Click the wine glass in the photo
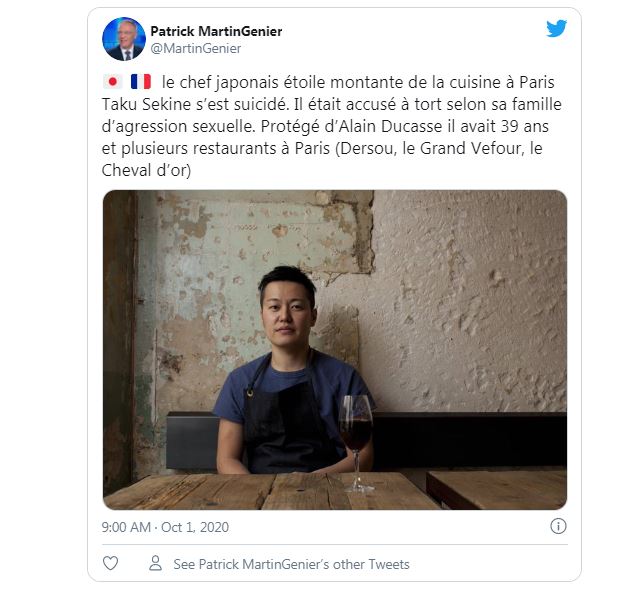The height and width of the screenshot is (602, 643). click(x=356, y=443)
